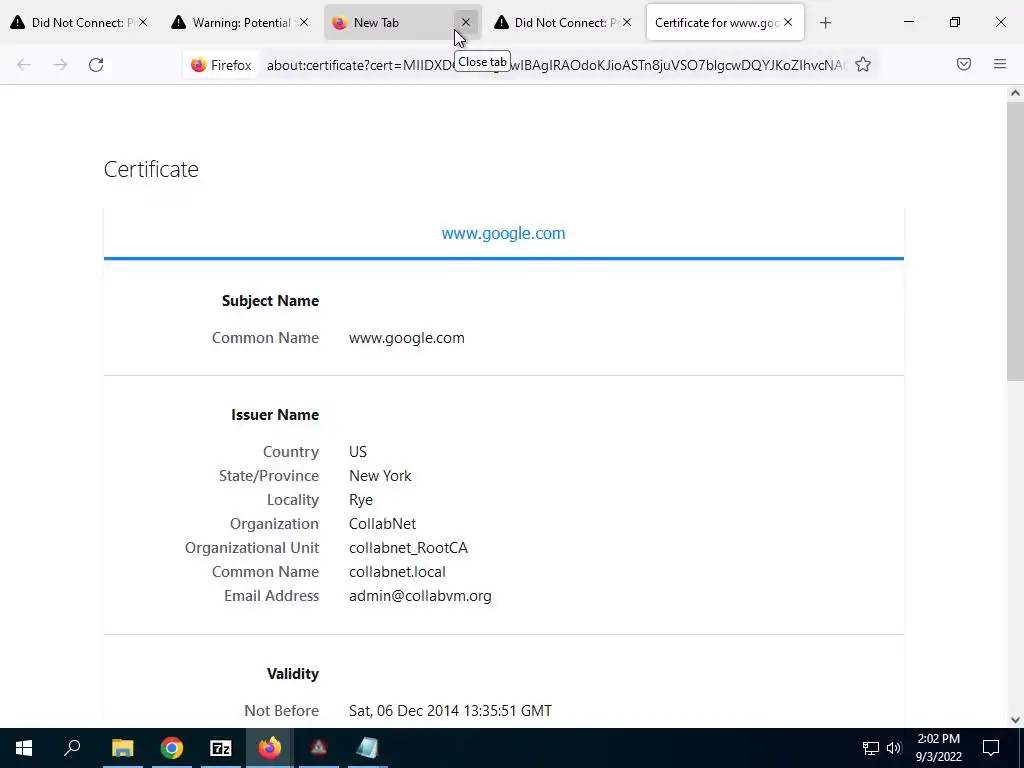This screenshot has width=1024, height=768.
Task: Click the Issuer Name section heading
Action: click(x=275, y=415)
